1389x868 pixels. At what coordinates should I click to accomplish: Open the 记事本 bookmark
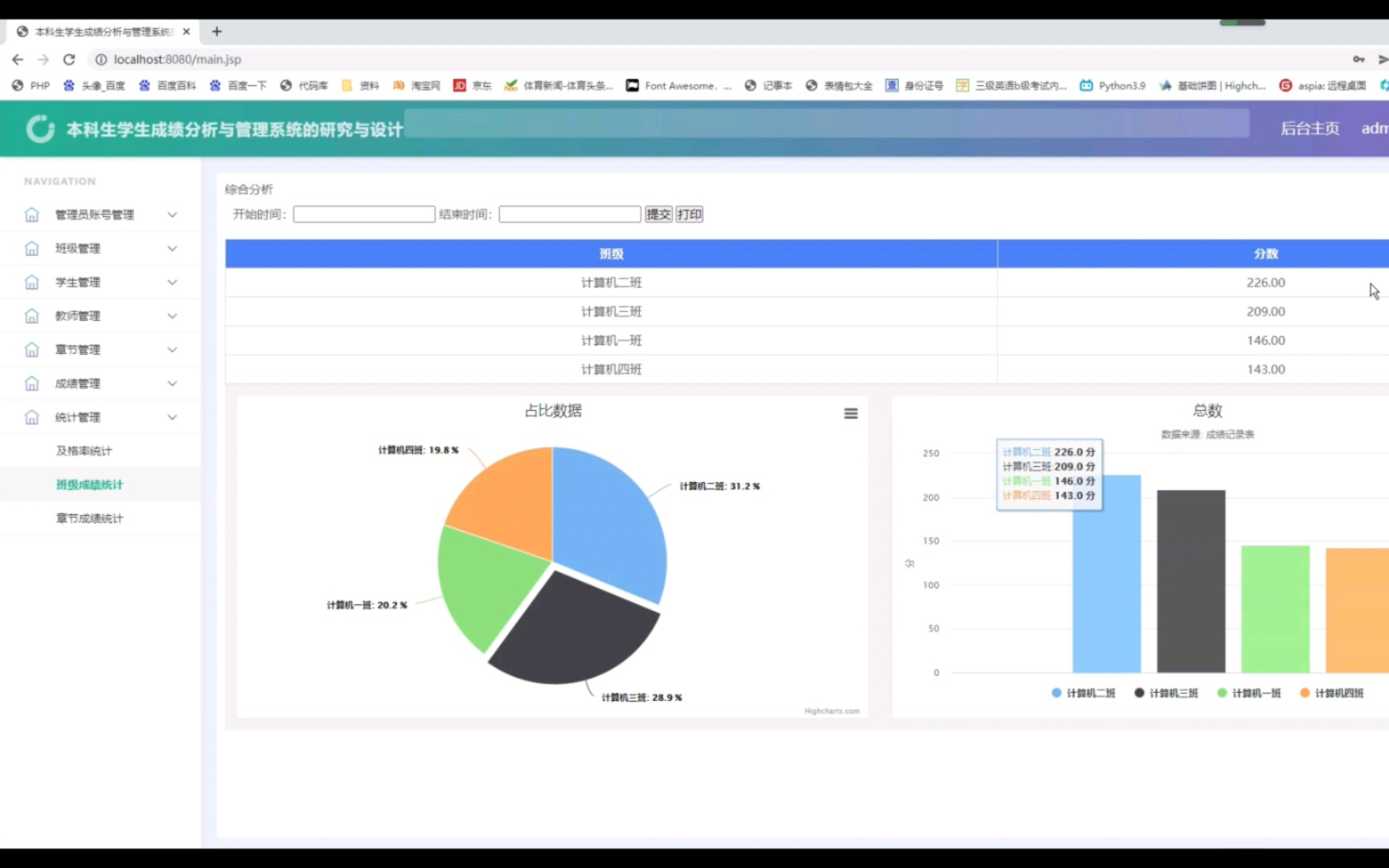click(768, 85)
